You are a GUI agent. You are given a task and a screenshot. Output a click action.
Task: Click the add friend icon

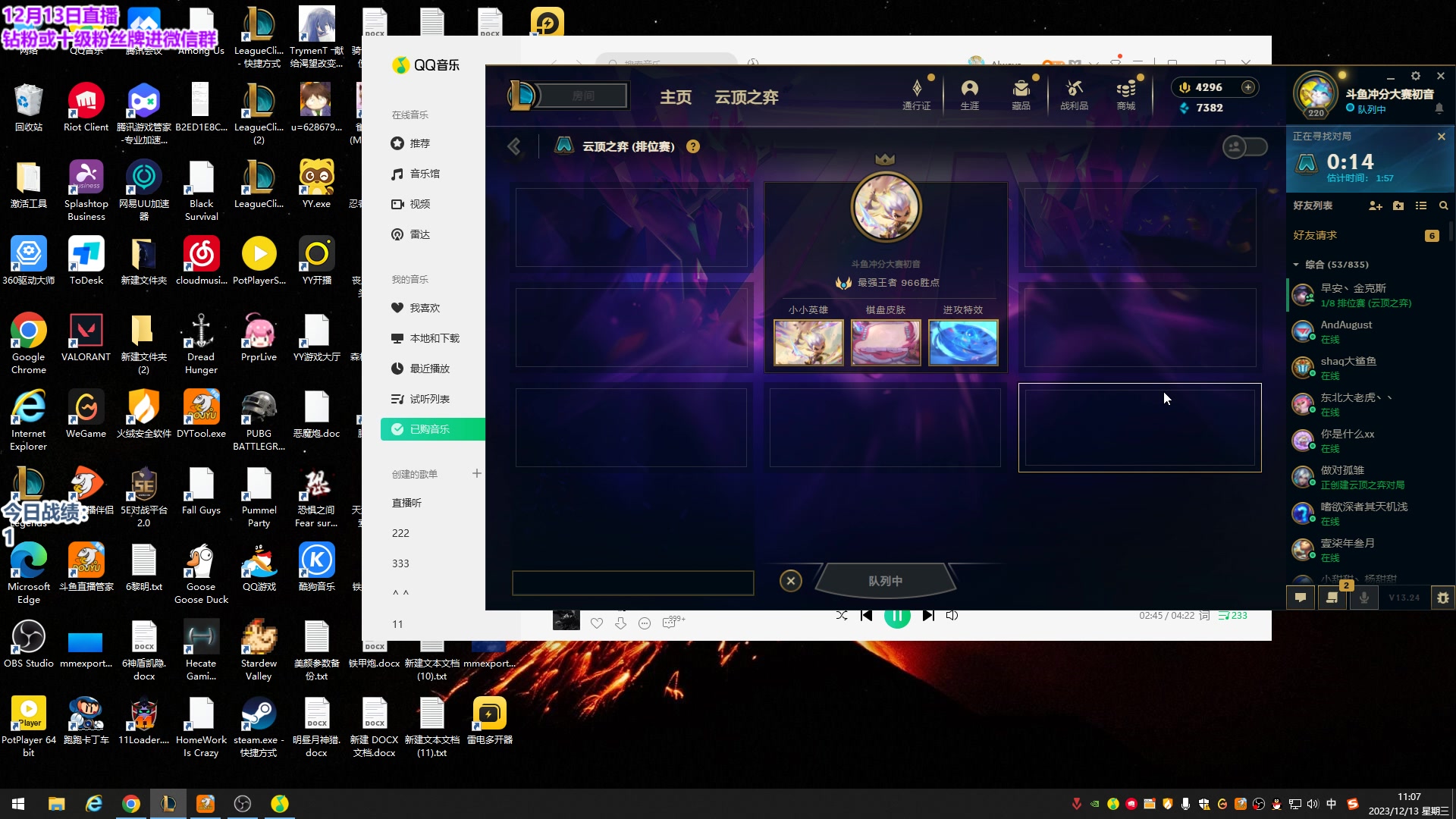pos(1375,206)
